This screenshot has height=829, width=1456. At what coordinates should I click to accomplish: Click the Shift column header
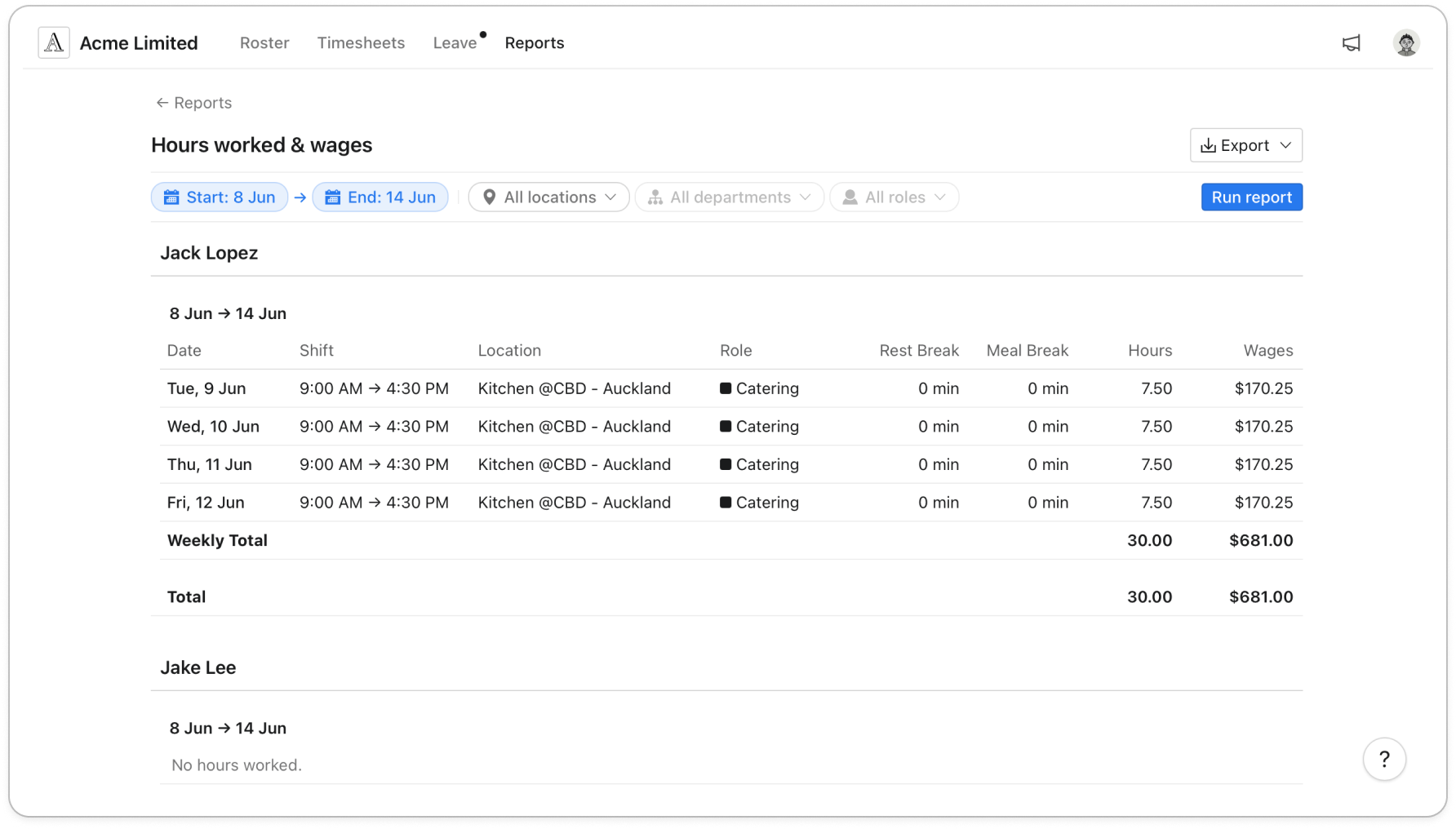coord(317,351)
